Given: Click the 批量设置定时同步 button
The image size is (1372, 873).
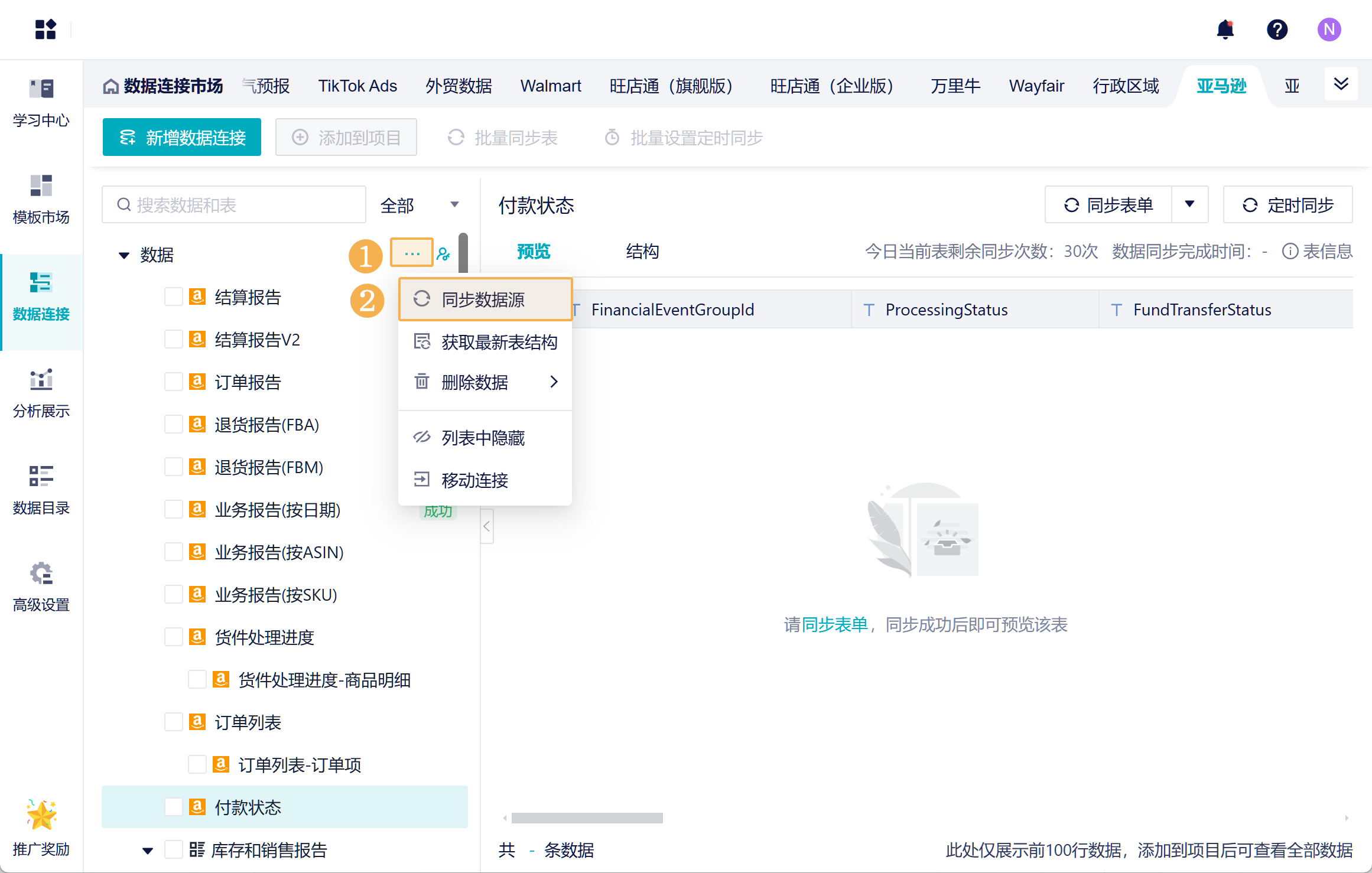Looking at the screenshot, I should pos(684,138).
